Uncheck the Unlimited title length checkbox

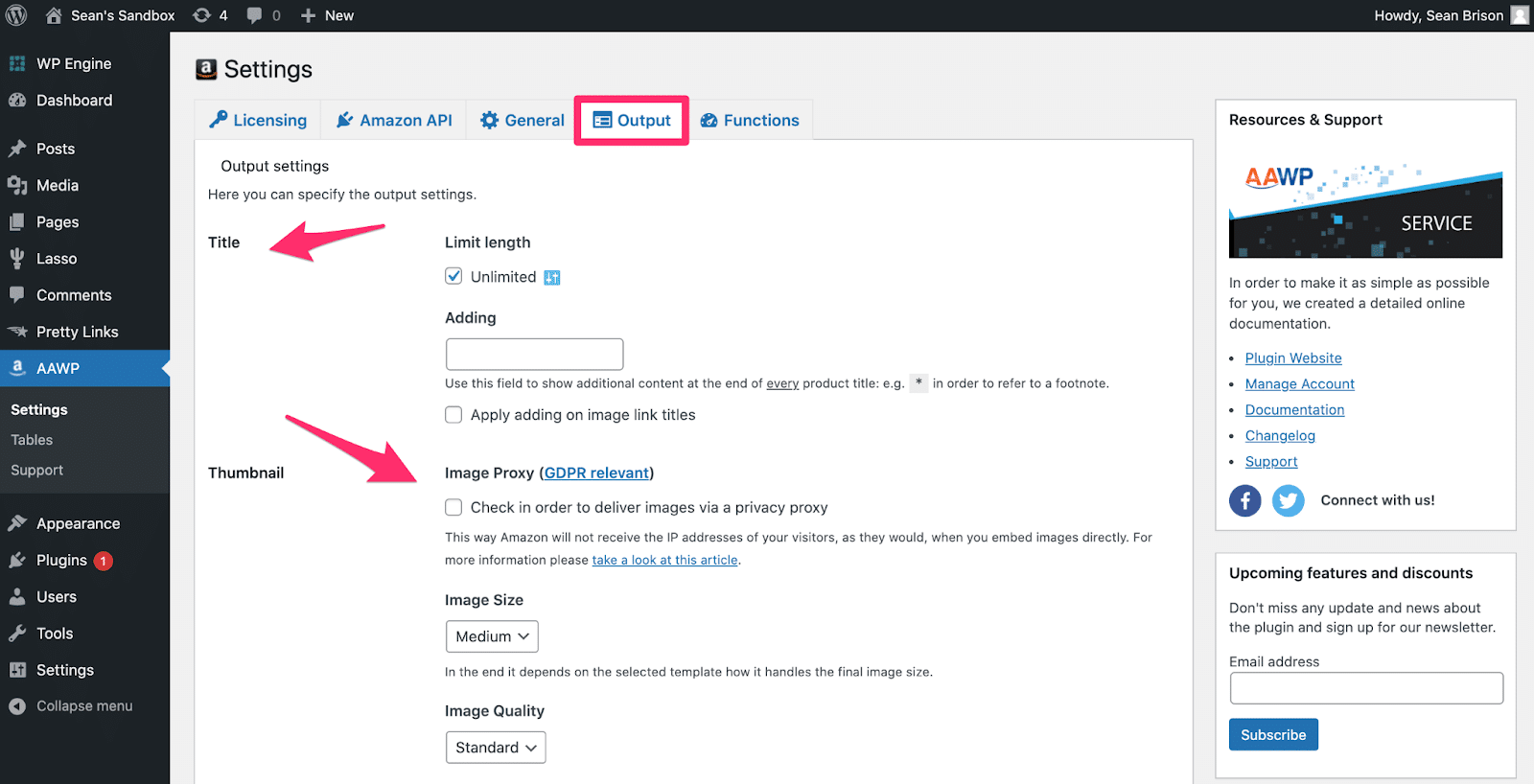pyautogui.click(x=453, y=276)
